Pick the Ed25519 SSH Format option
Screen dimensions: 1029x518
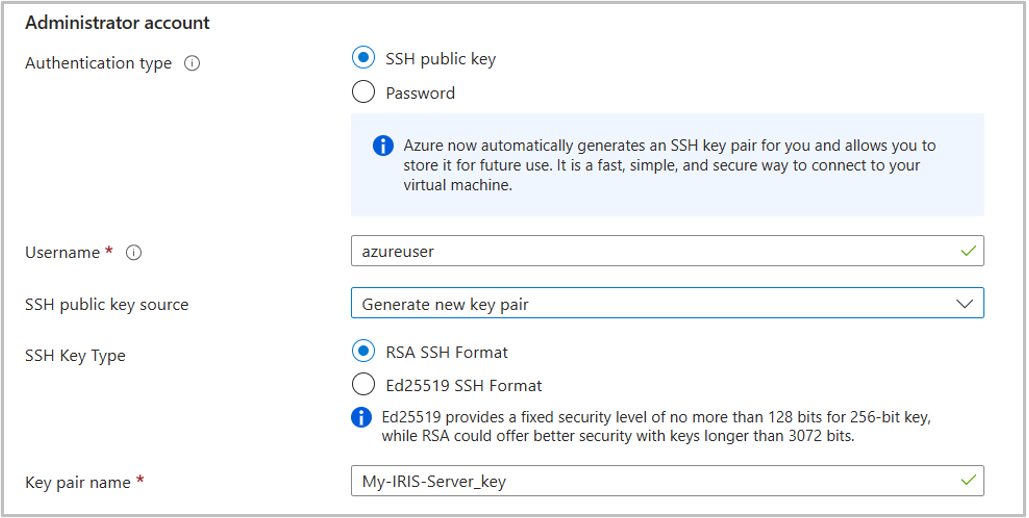(x=364, y=385)
